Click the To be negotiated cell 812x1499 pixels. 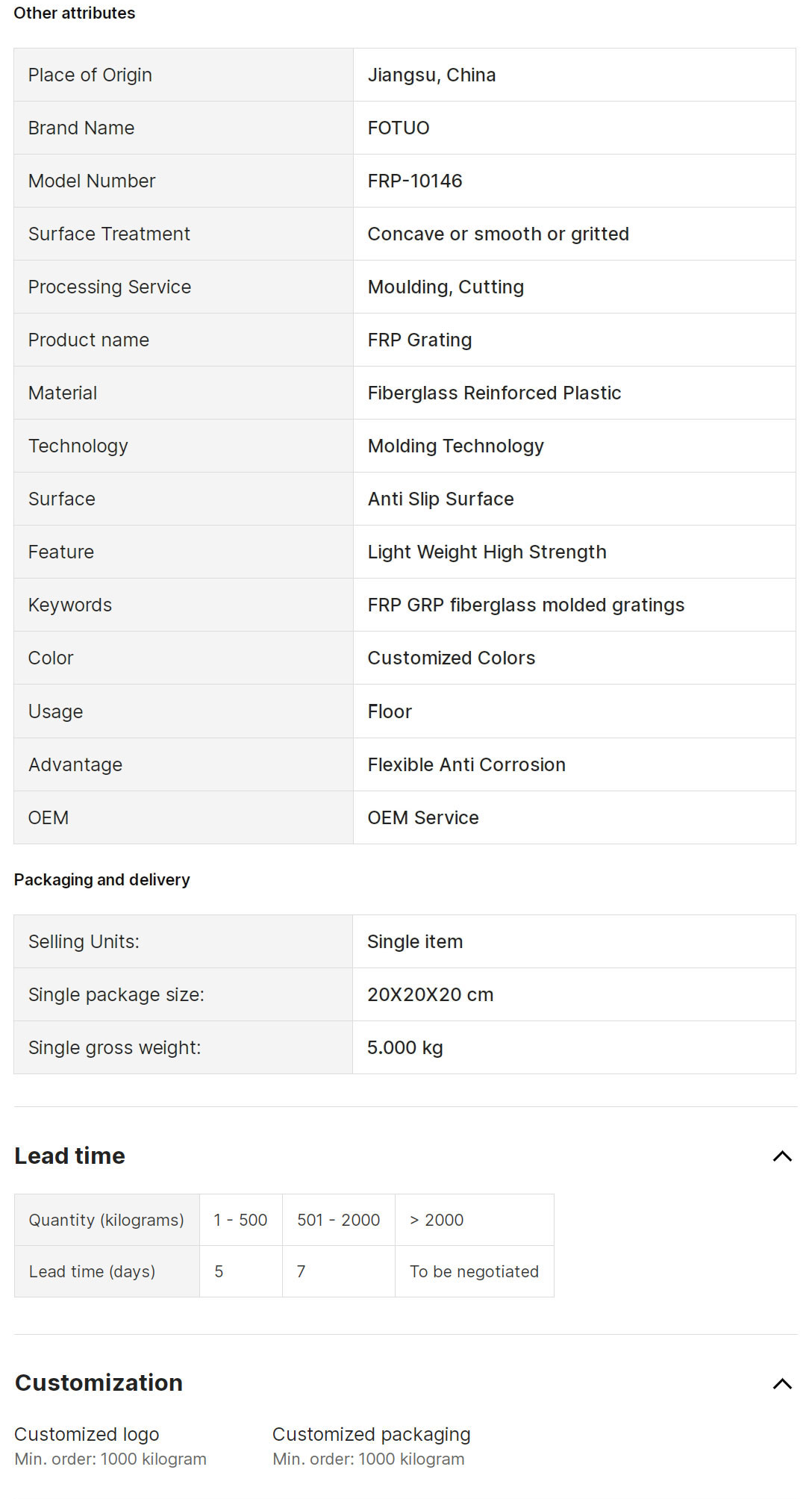pos(474,1271)
